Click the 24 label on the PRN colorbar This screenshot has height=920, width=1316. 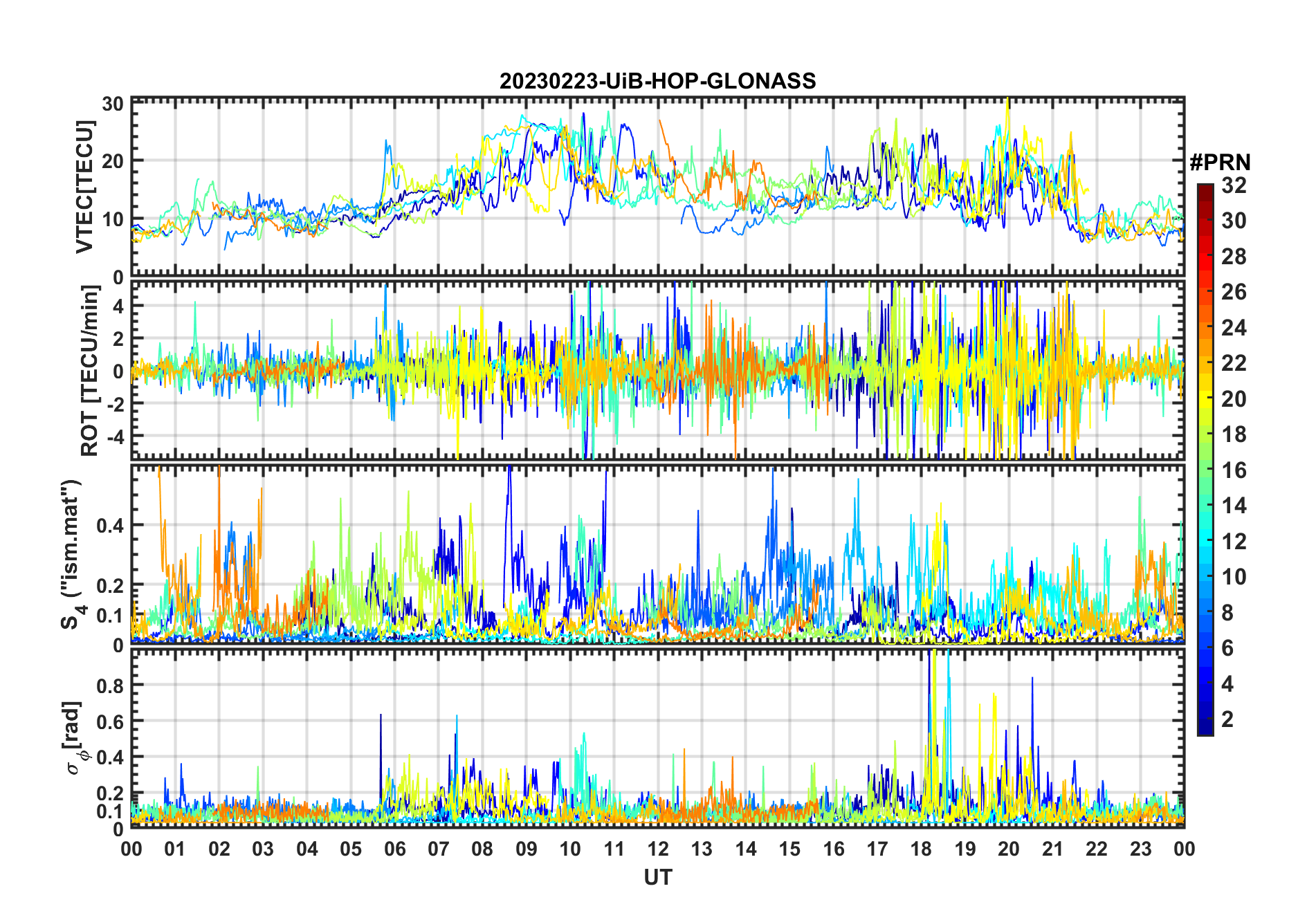coord(1234,327)
